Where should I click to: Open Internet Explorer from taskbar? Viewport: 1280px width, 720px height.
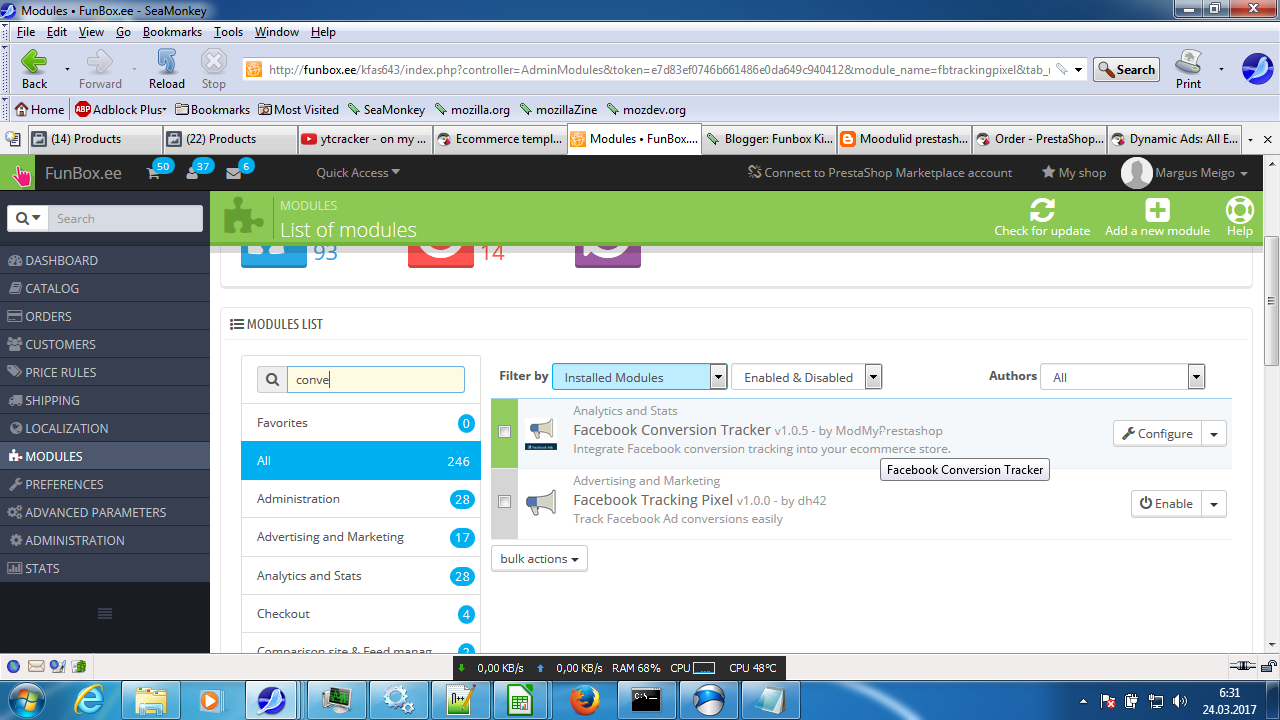click(x=88, y=699)
